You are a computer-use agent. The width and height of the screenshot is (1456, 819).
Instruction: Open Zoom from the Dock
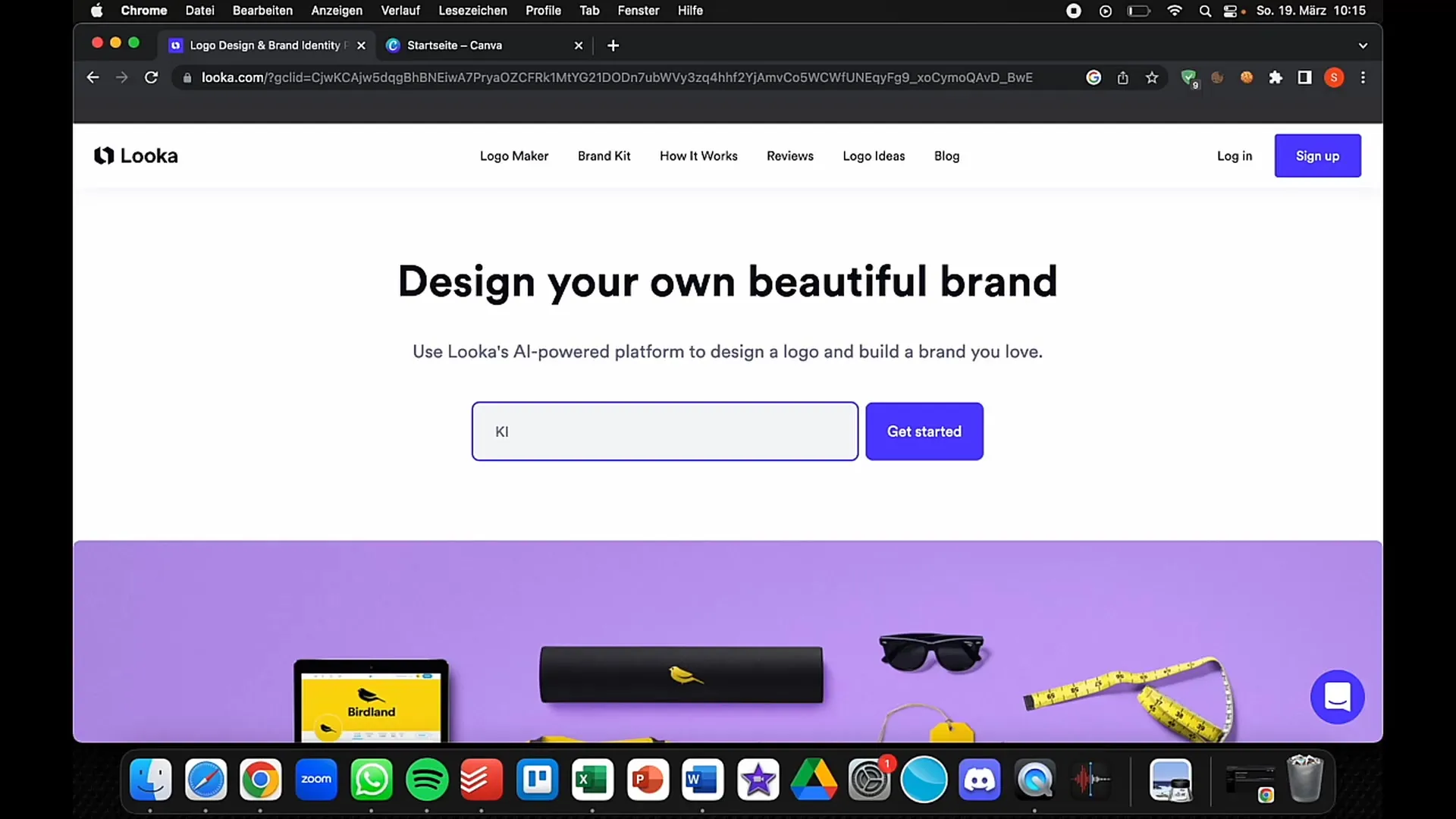315,780
